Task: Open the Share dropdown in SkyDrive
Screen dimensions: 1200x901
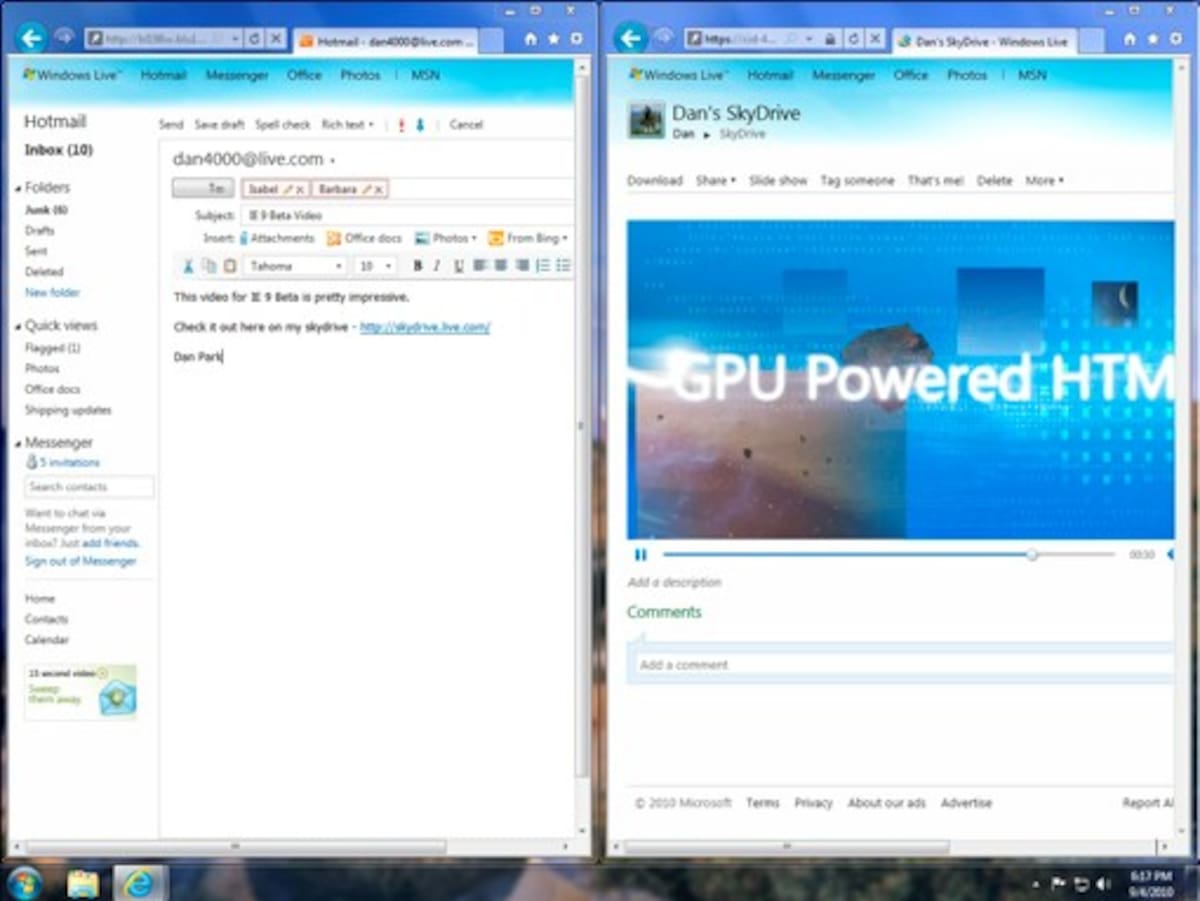Action: coord(715,181)
